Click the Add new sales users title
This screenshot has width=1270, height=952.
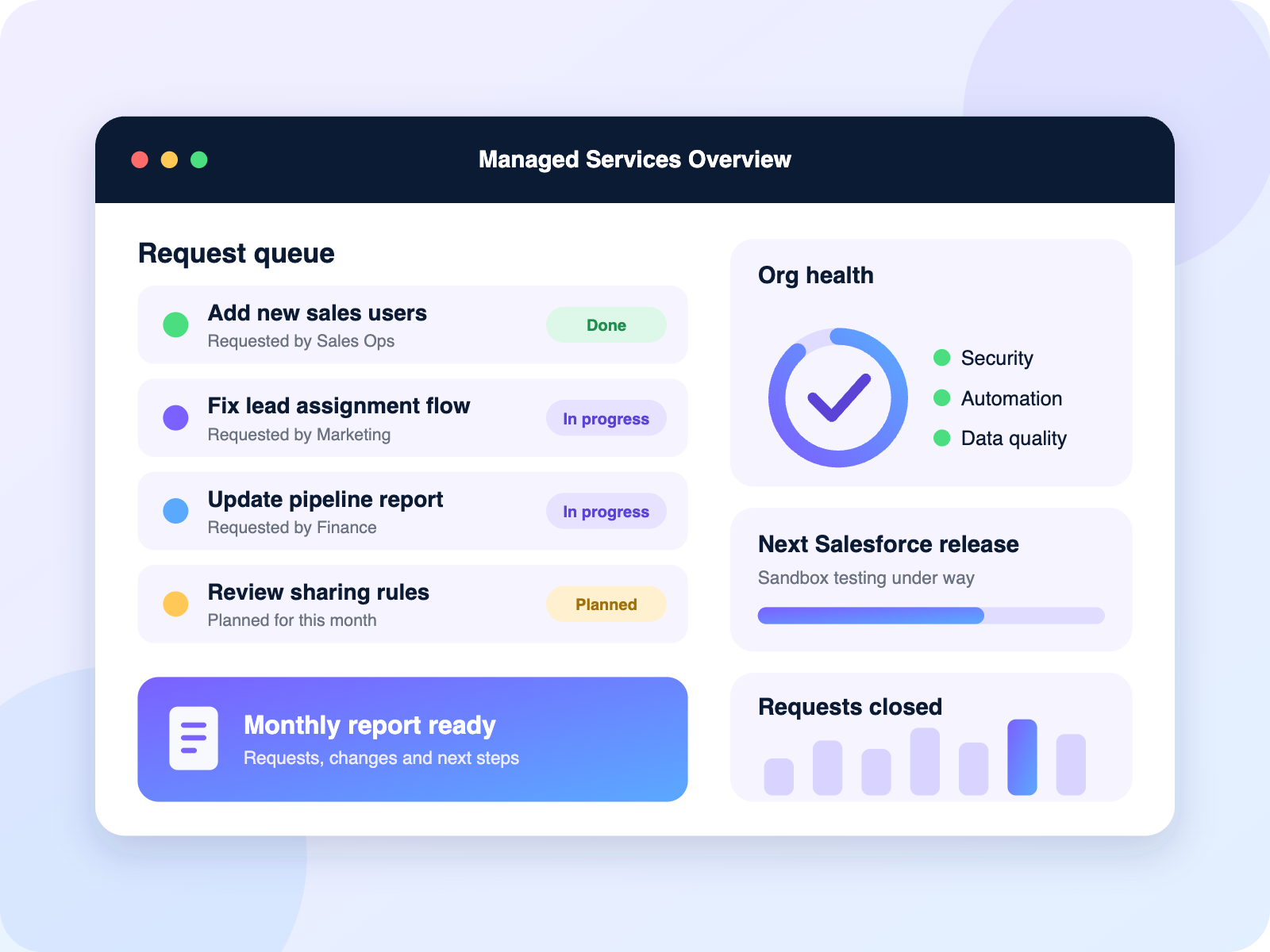click(x=317, y=313)
